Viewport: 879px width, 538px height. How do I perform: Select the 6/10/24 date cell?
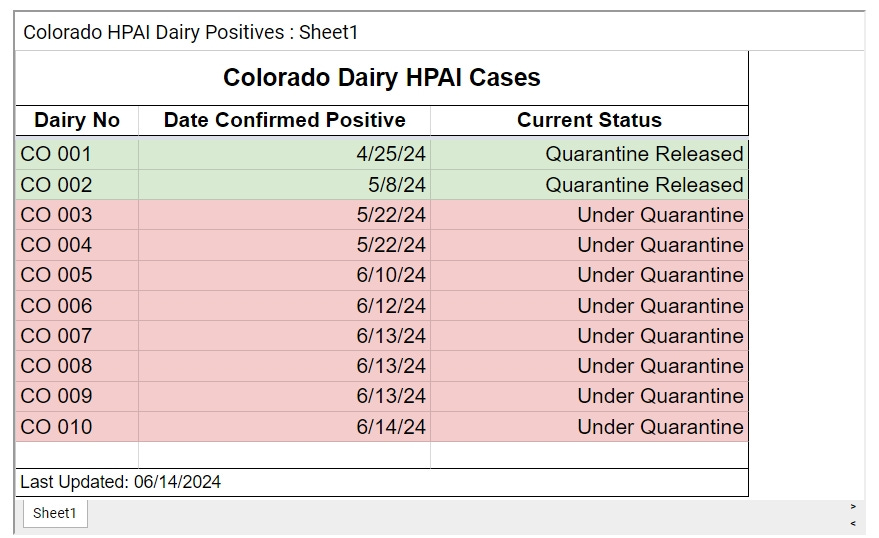click(284, 275)
